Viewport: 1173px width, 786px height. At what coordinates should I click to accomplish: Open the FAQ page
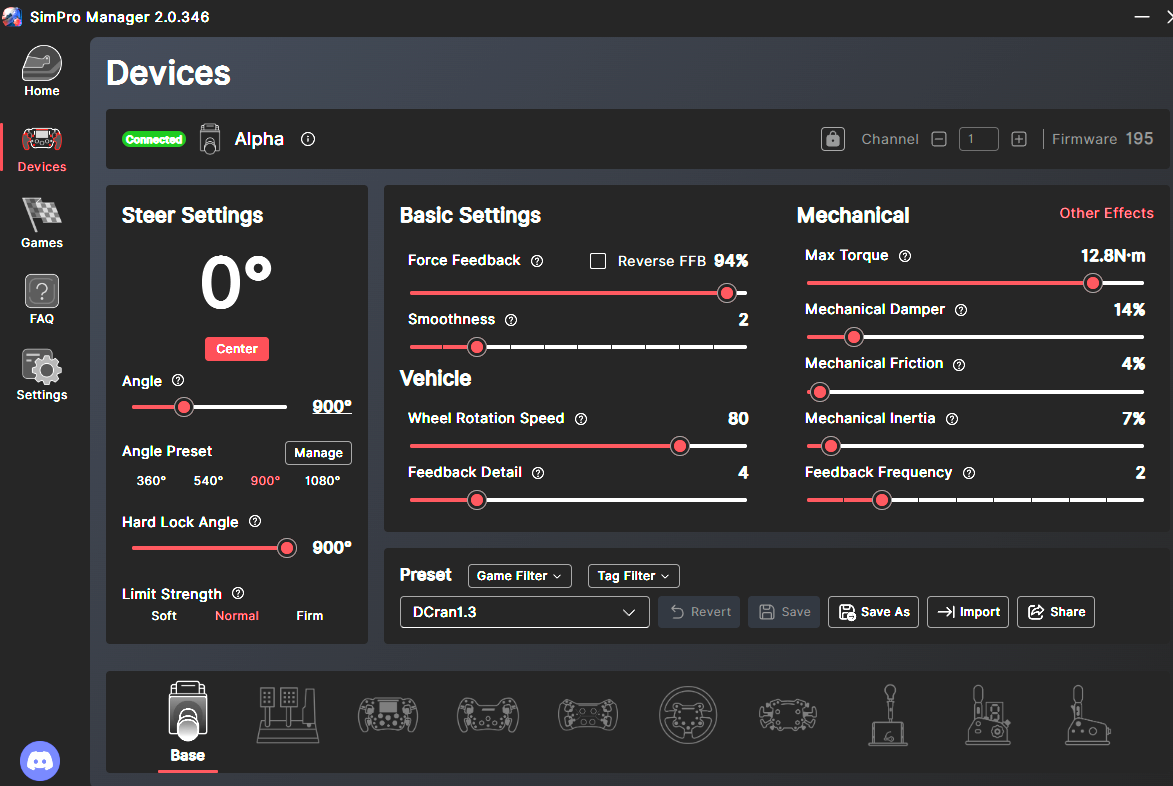(42, 299)
